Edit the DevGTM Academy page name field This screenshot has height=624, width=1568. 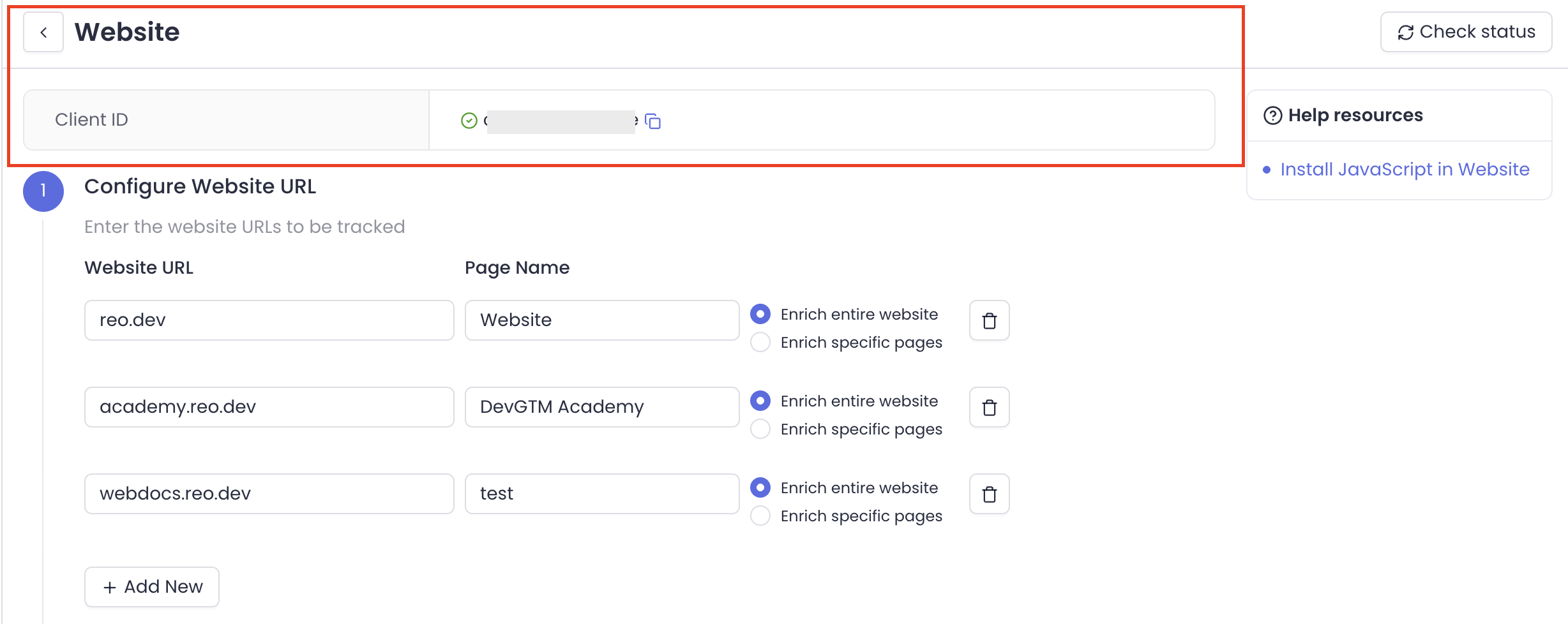point(601,407)
